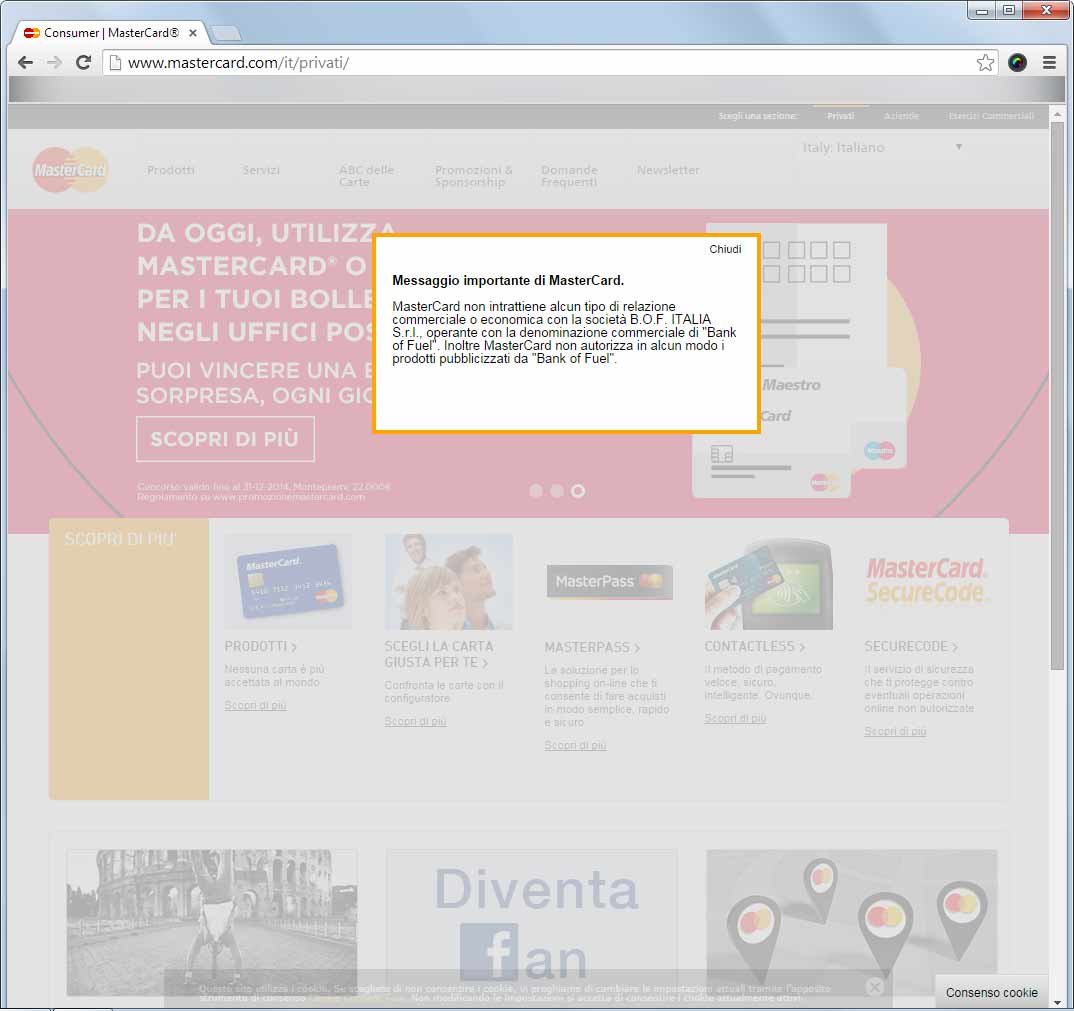Close the Consumer | MasterCard tab
1074x1011 pixels.
tap(193, 32)
